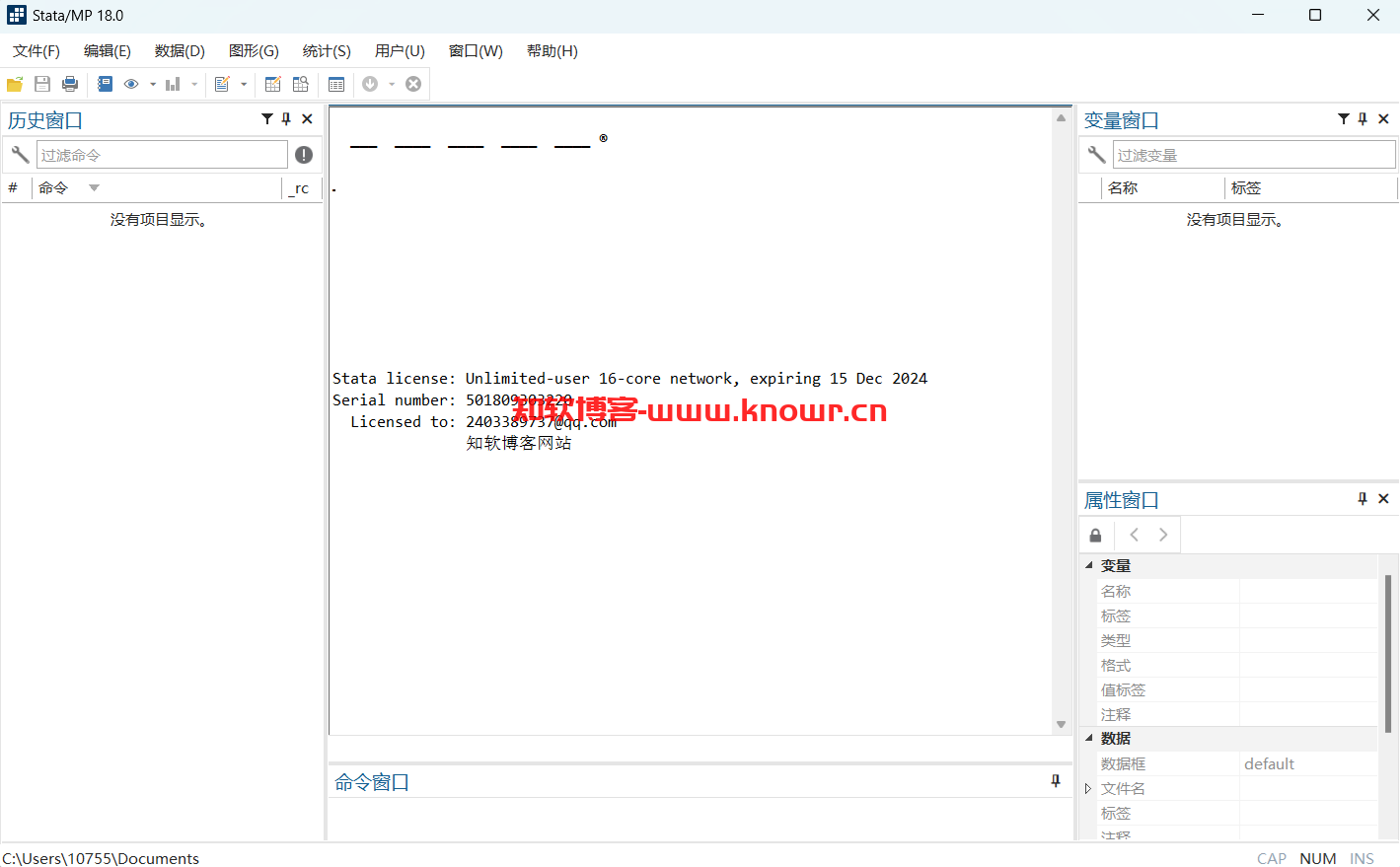Expand the 文件名 property row
The width and height of the screenshot is (1400, 867).
[x=1088, y=788]
